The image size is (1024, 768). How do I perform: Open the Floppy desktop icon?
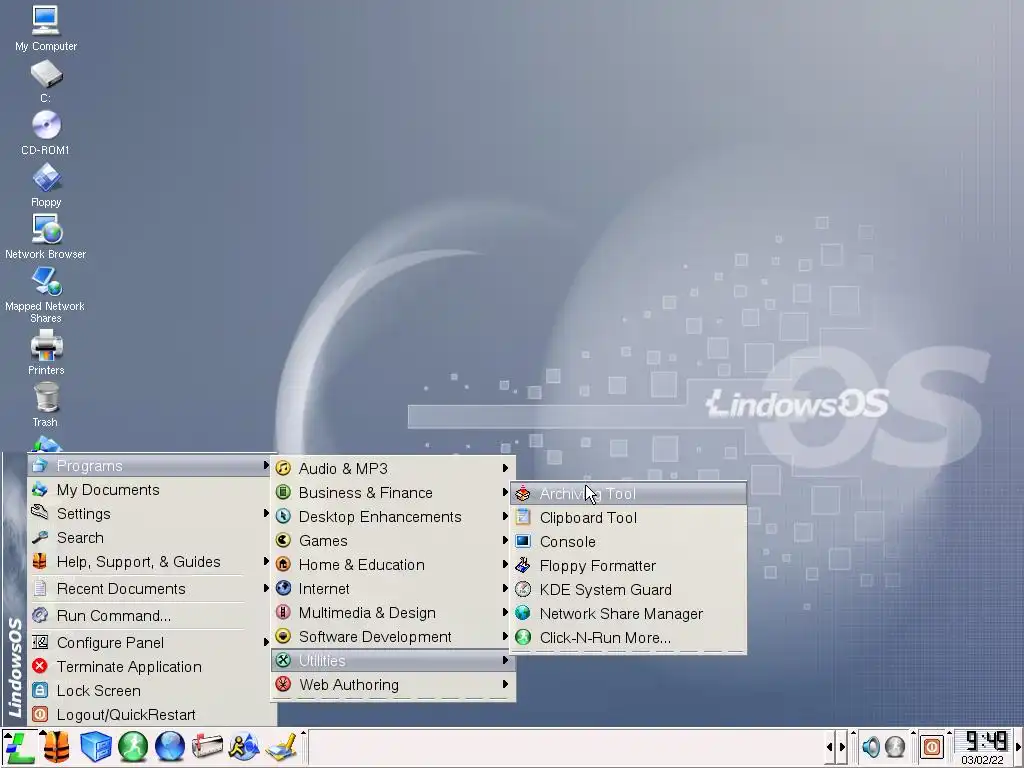(x=46, y=185)
